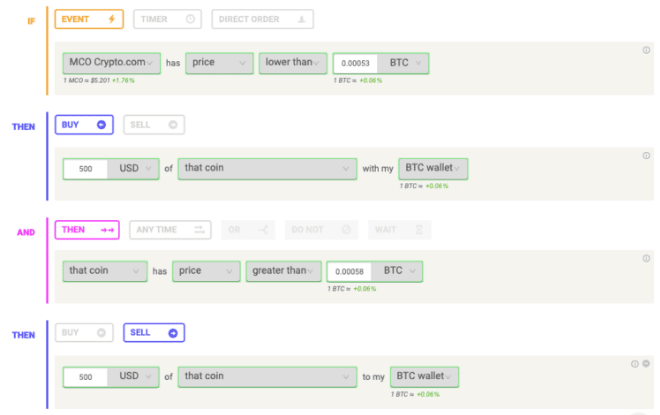Switch the AND condition to ANY TIME
The height and width of the screenshot is (415, 660).
pyautogui.click(x=169, y=229)
